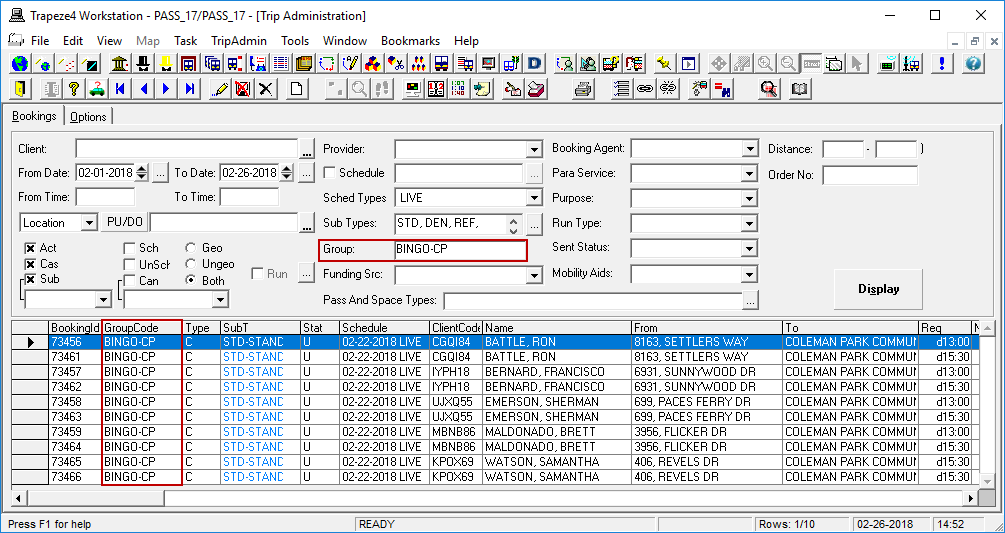This screenshot has width=1005, height=533.
Task: Go to the next record arrow icon
Action: pos(167,89)
